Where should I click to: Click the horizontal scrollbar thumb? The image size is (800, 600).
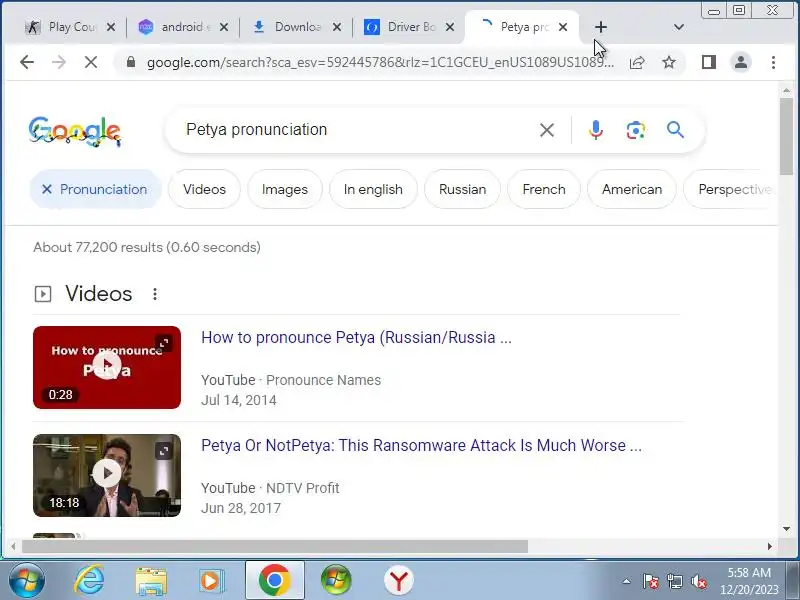click(x=274, y=546)
